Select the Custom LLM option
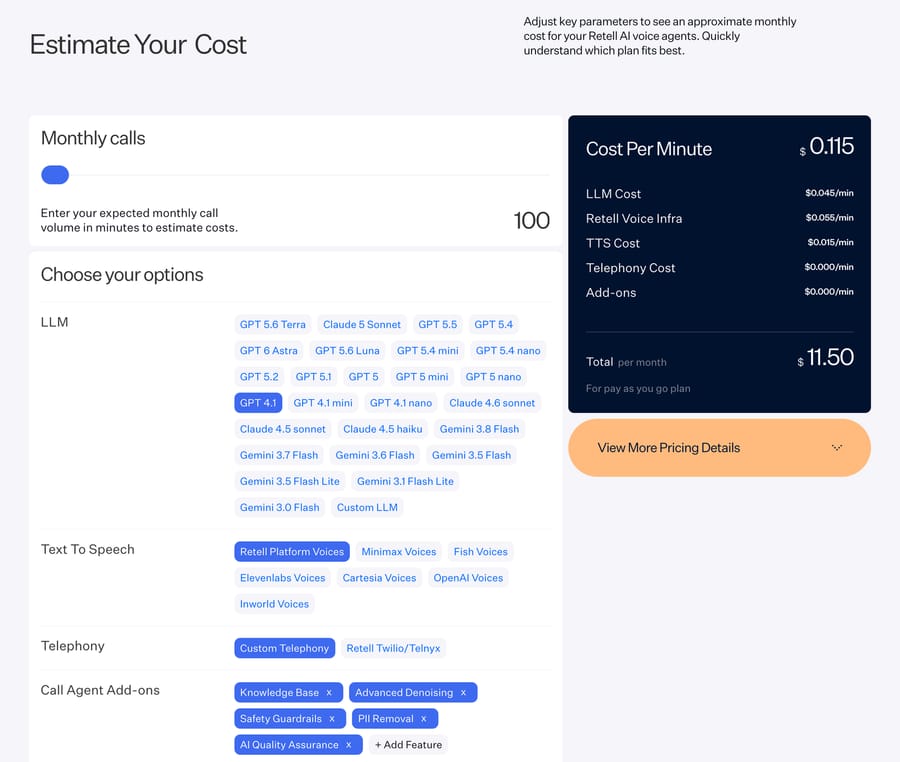Viewport: 900px width, 762px height. coord(367,507)
